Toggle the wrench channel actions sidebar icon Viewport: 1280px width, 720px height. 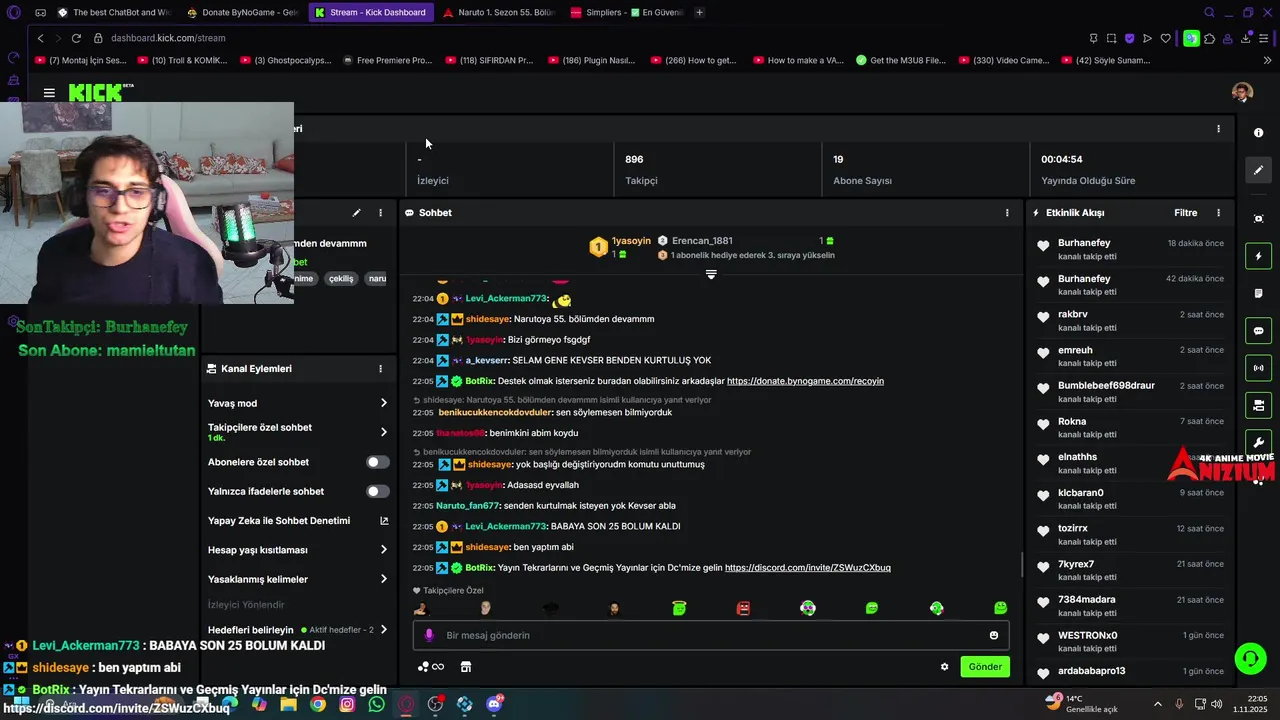pyautogui.click(x=1258, y=442)
